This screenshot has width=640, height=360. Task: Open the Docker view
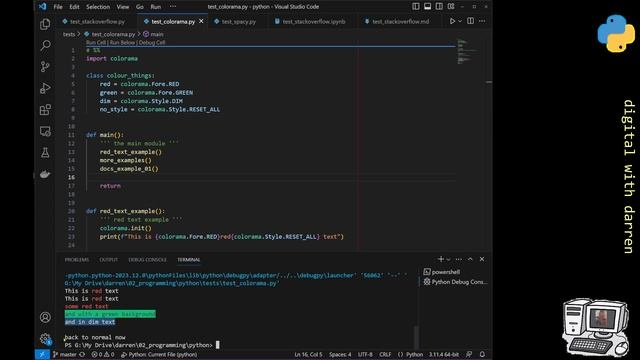(x=45, y=174)
